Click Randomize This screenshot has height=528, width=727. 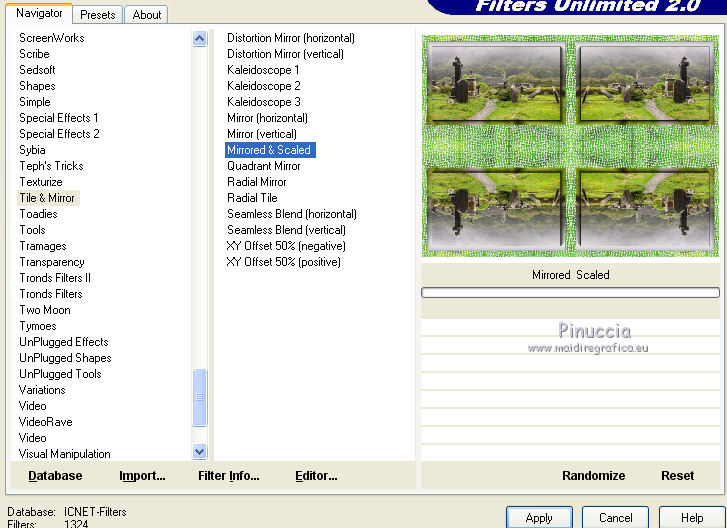pos(593,476)
